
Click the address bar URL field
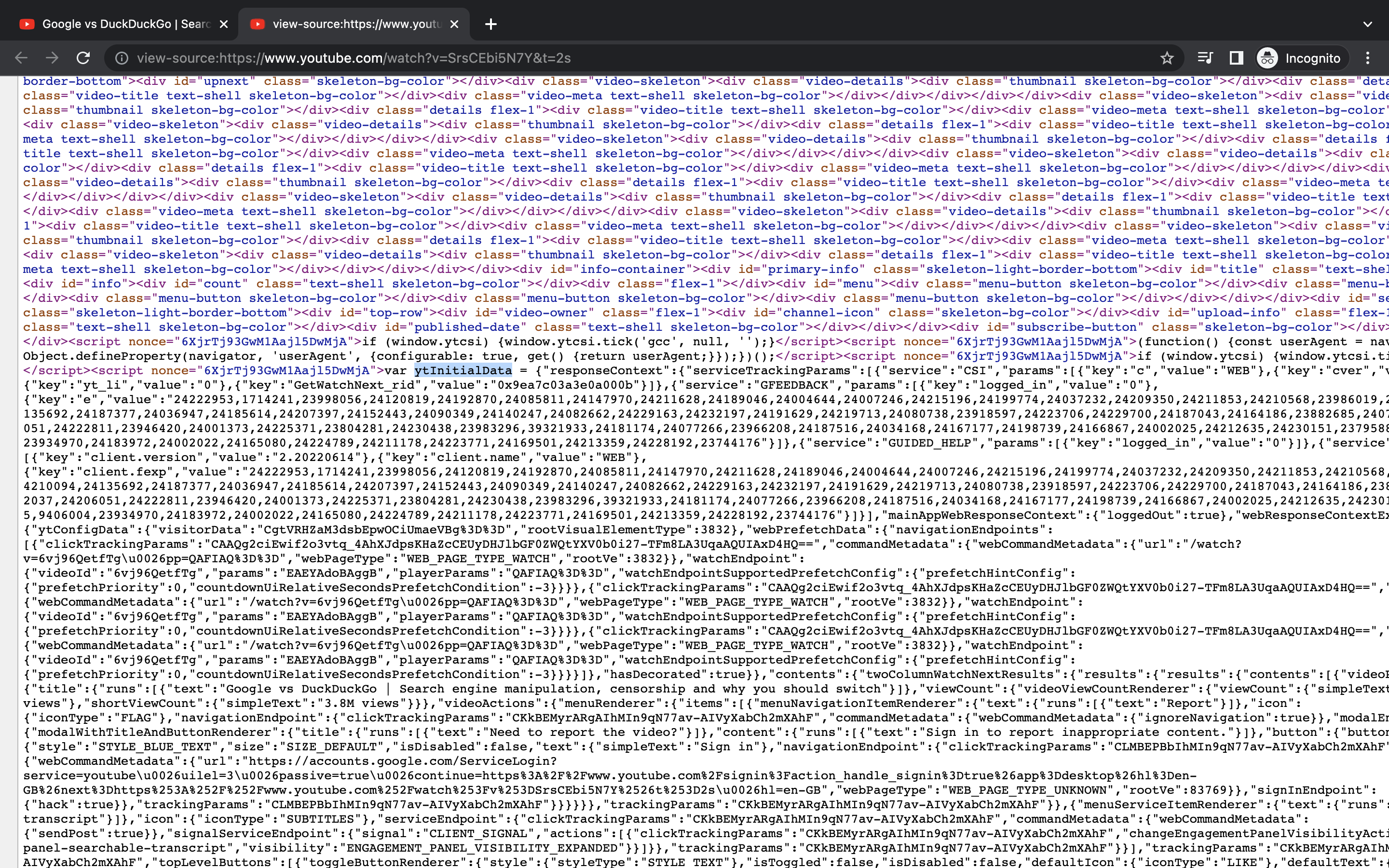click(643, 58)
